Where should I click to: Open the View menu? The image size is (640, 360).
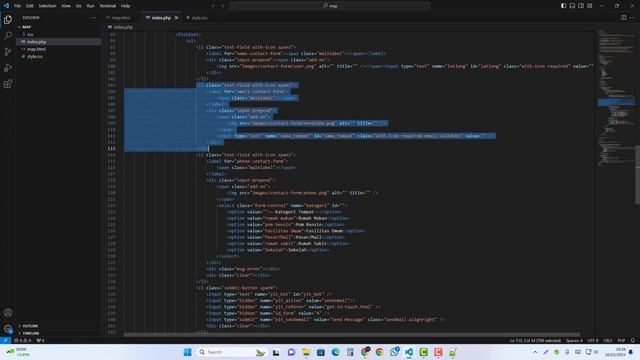(x=66, y=6)
